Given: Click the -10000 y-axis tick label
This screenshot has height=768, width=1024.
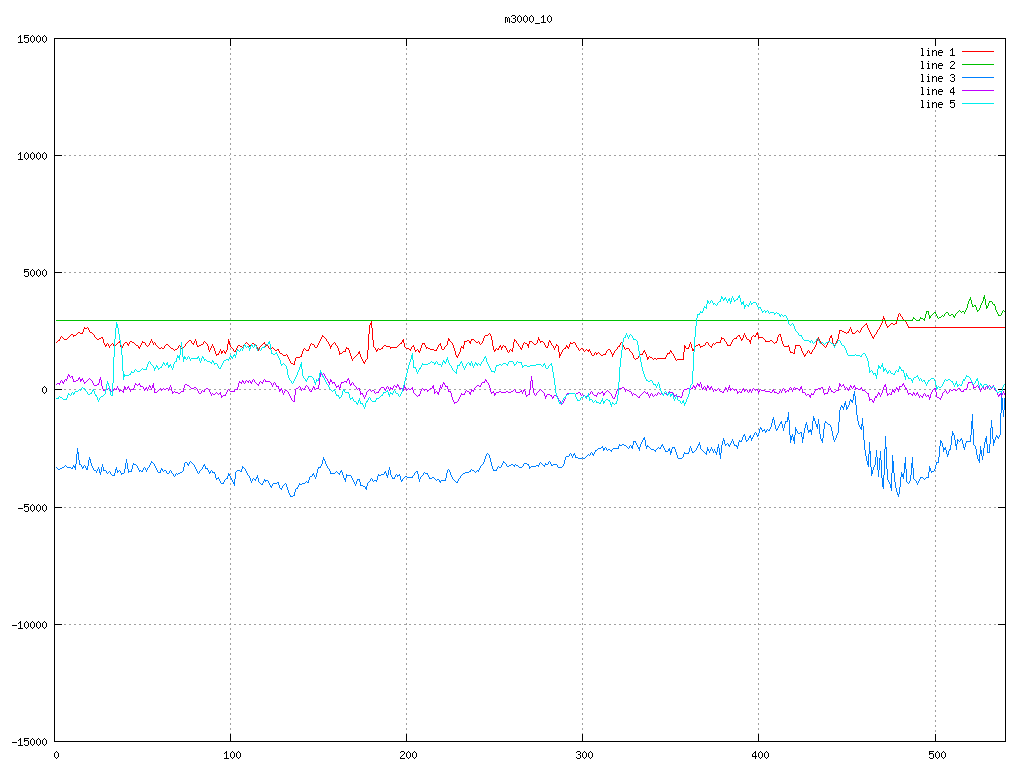Looking at the screenshot, I should tap(29, 624).
